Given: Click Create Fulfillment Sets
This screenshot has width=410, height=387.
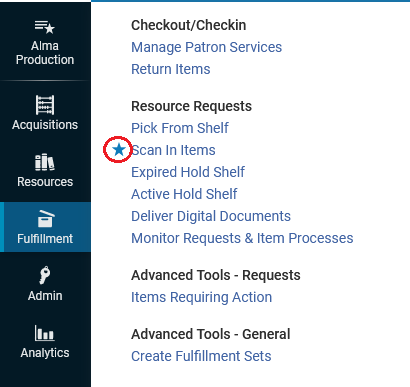Looking at the screenshot, I should [201, 356].
